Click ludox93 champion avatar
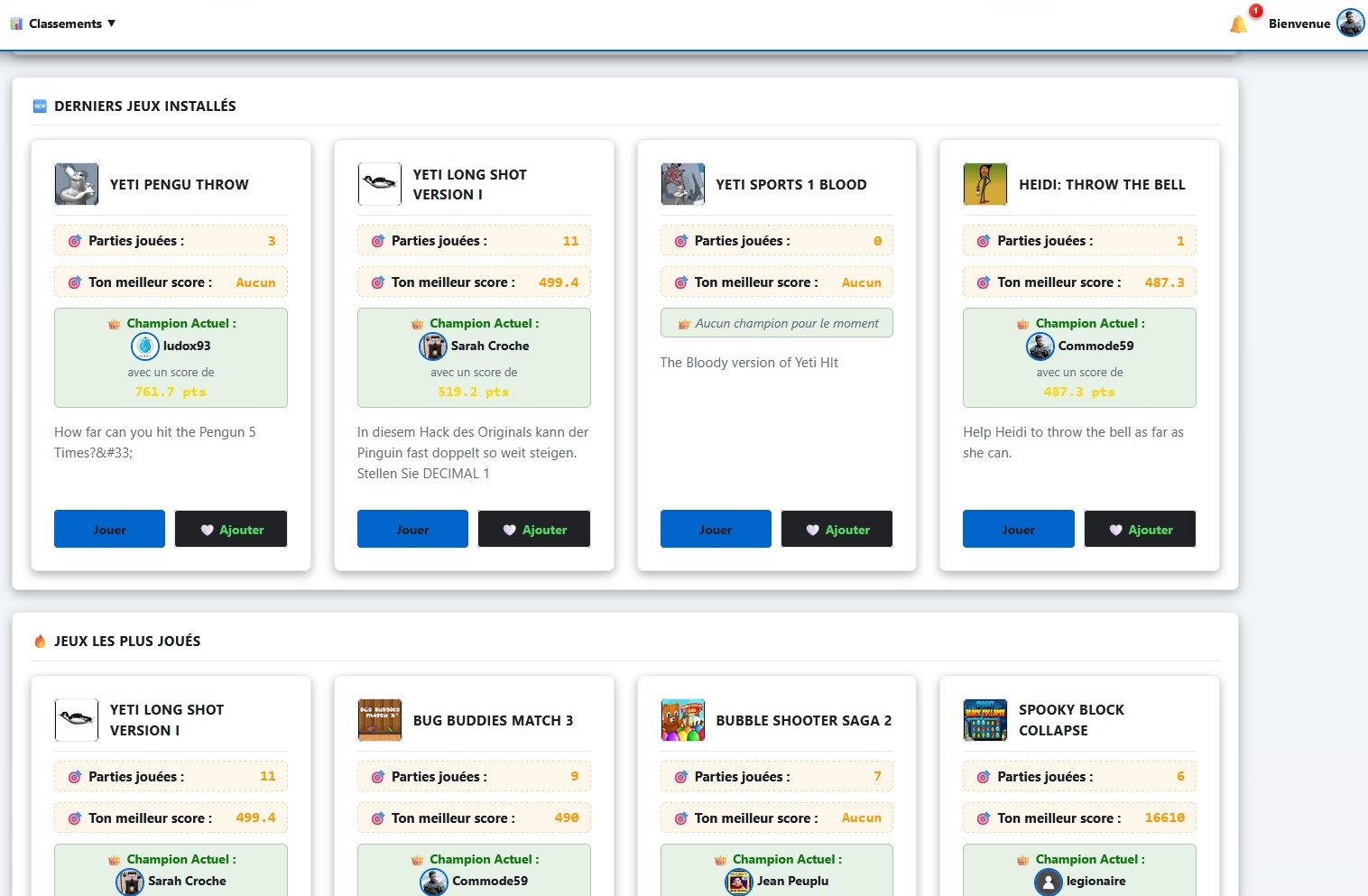This screenshot has height=896, width=1368. pyautogui.click(x=144, y=346)
